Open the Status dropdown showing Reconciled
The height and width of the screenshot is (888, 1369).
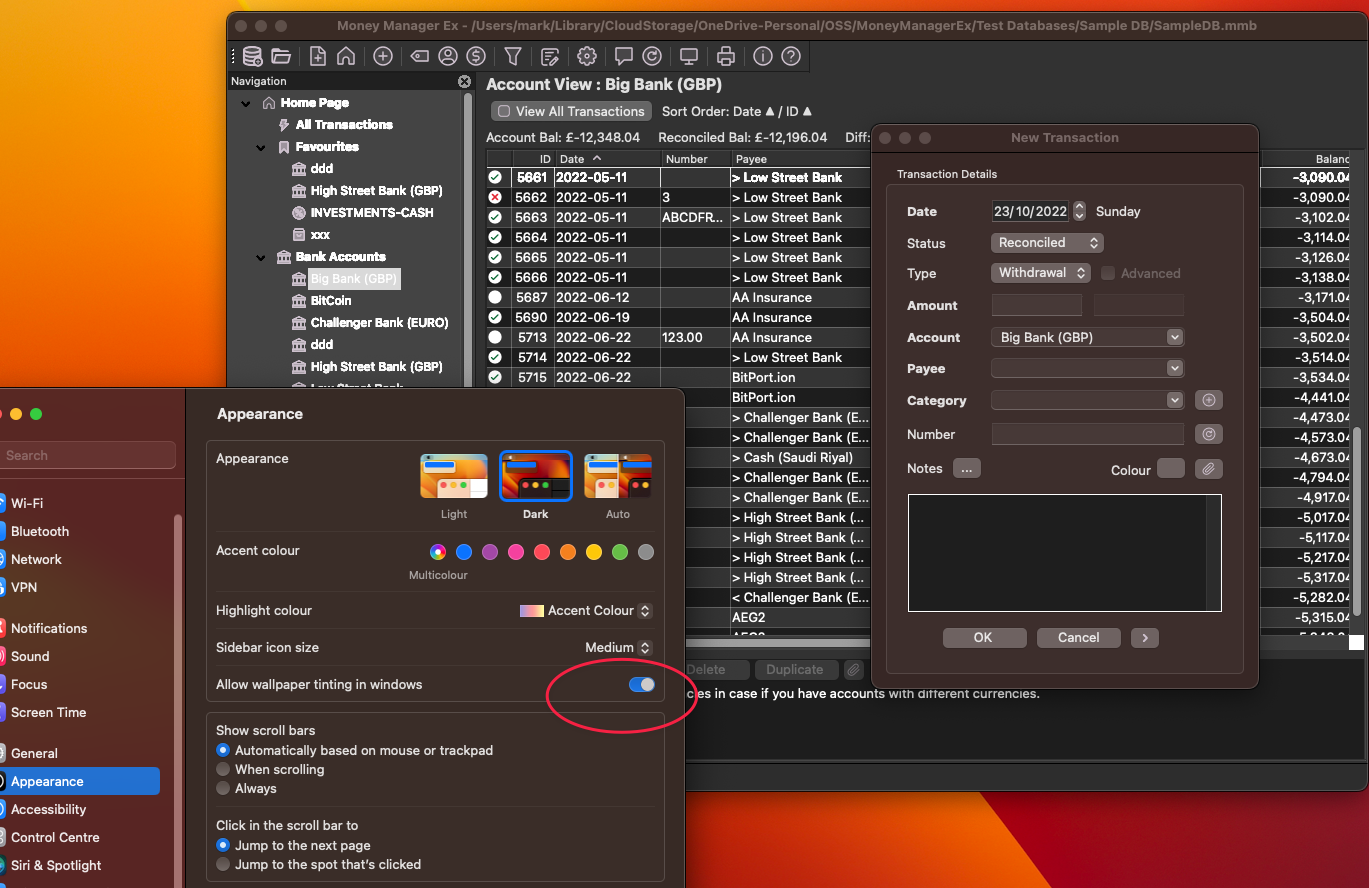[1046, 242]
